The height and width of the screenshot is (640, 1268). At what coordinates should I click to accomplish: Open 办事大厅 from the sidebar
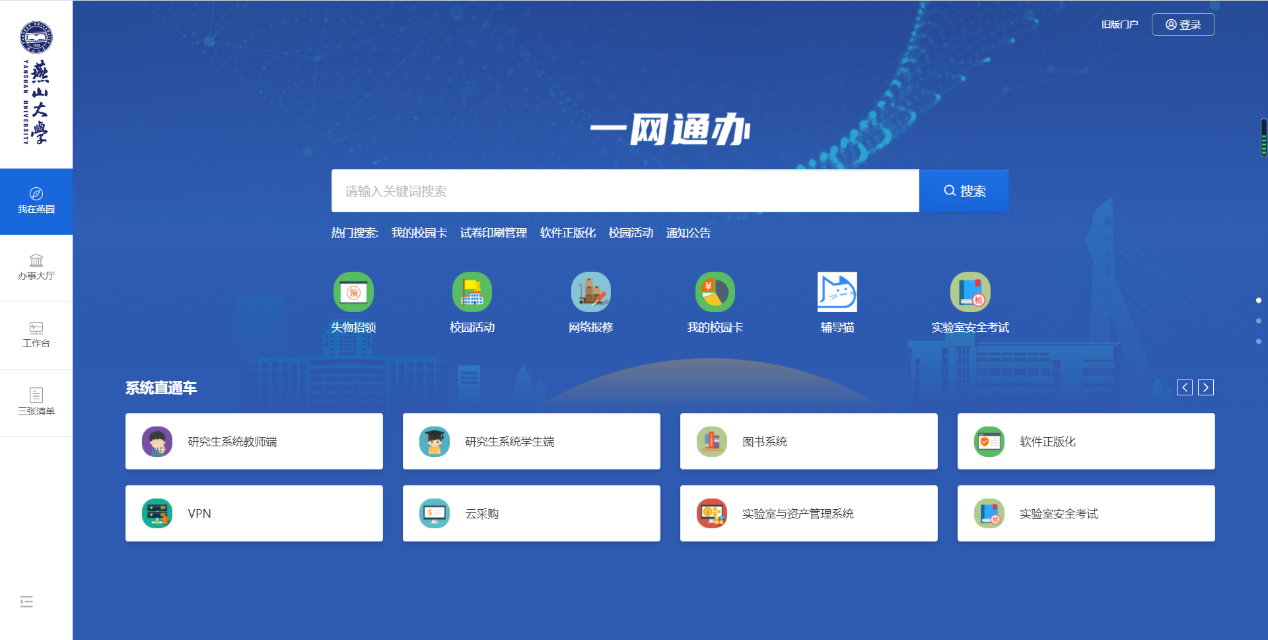pyautogui.click(x=36, y=267)
